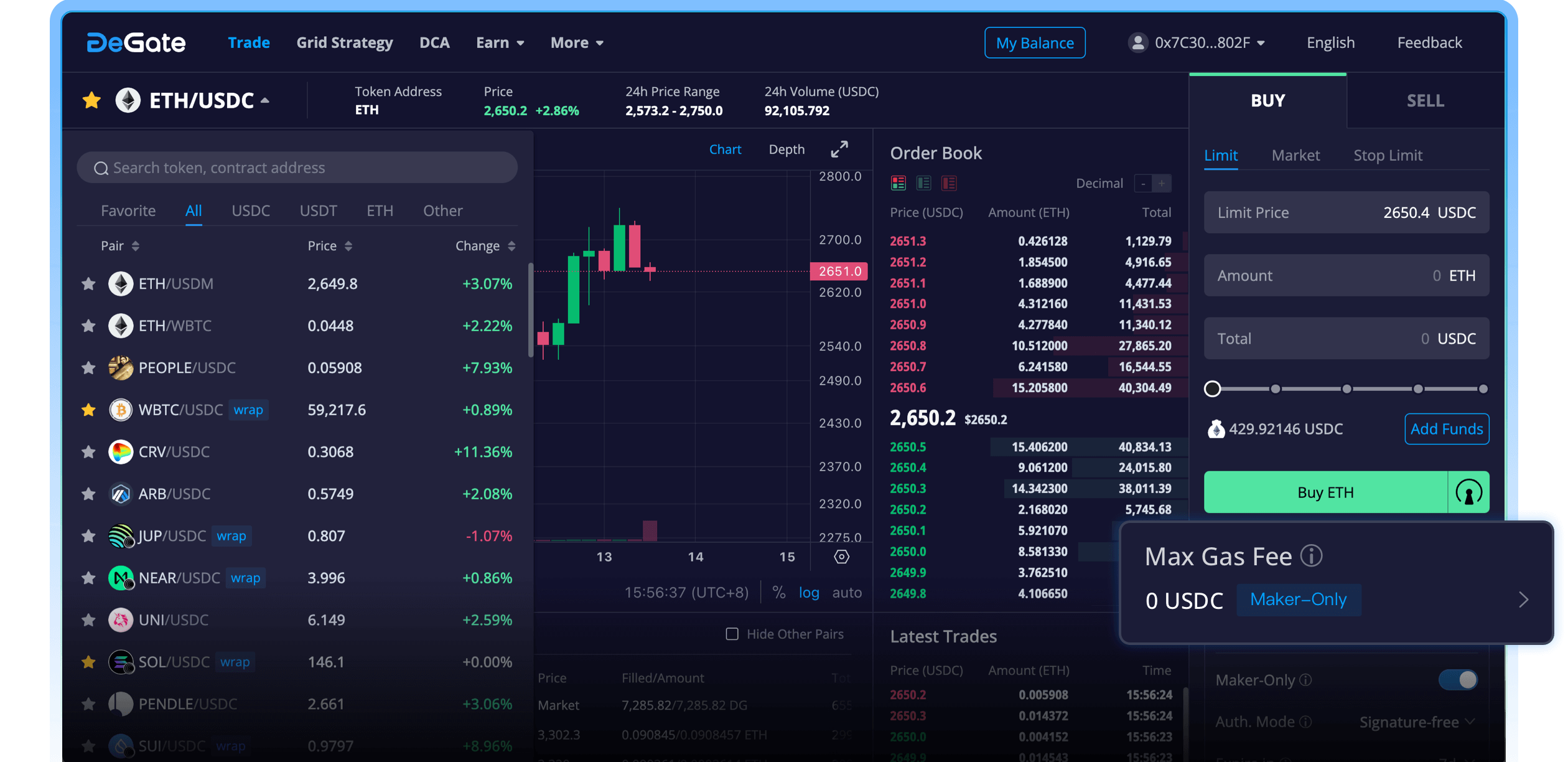1568x762 pixels.
Task: Expand the chart to fullscreen
Action: (x=839, y=149)
